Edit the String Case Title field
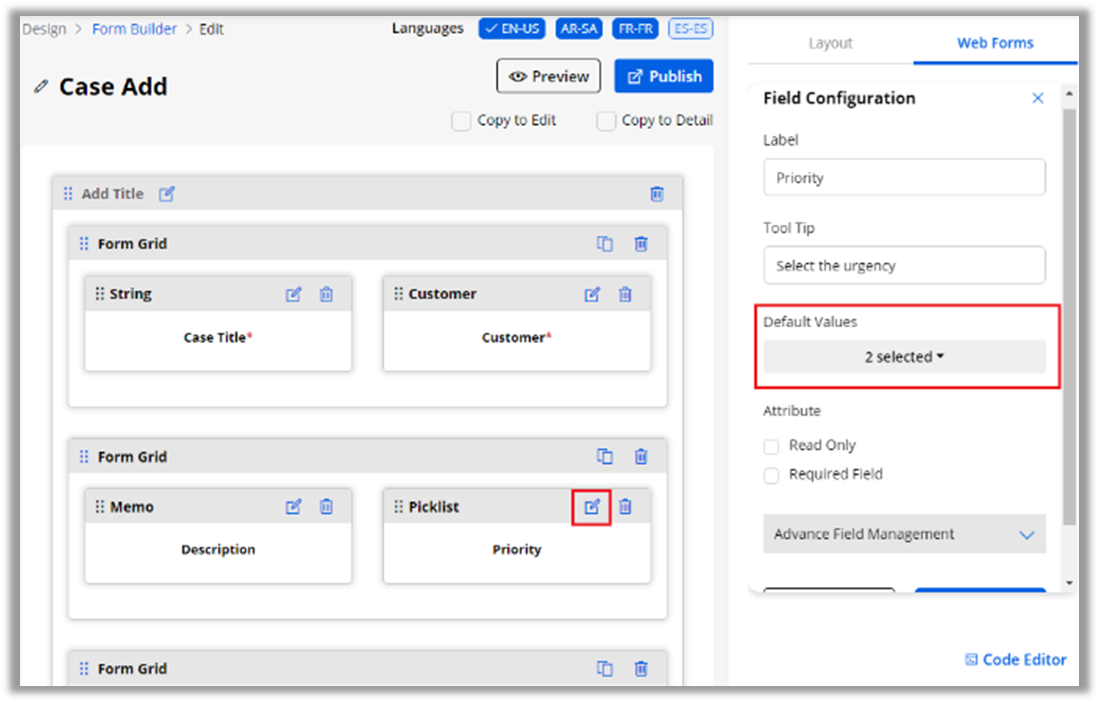1100x702 pixels. [x=293, y=294]
